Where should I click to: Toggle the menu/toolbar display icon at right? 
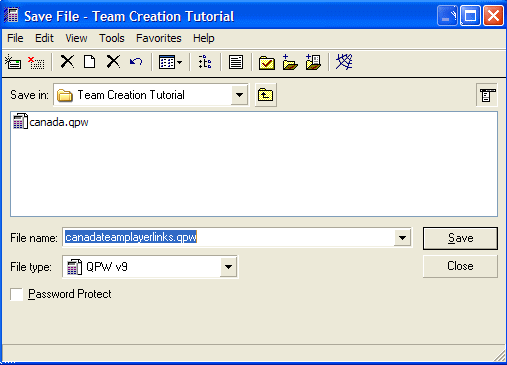tap(487, 95)
